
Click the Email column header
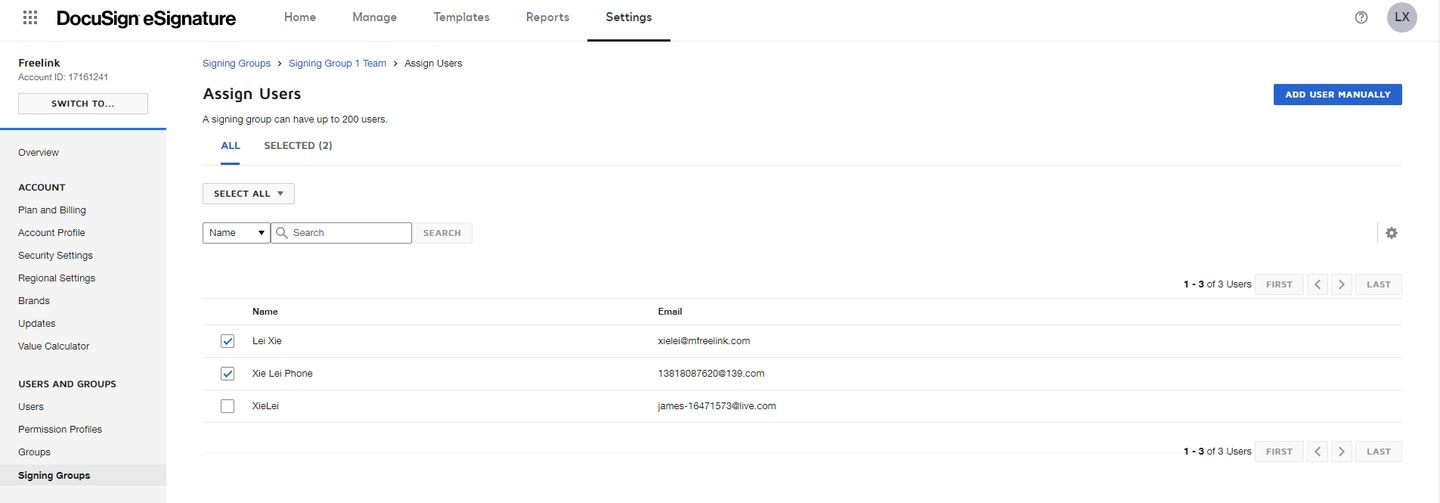[670, 312]
